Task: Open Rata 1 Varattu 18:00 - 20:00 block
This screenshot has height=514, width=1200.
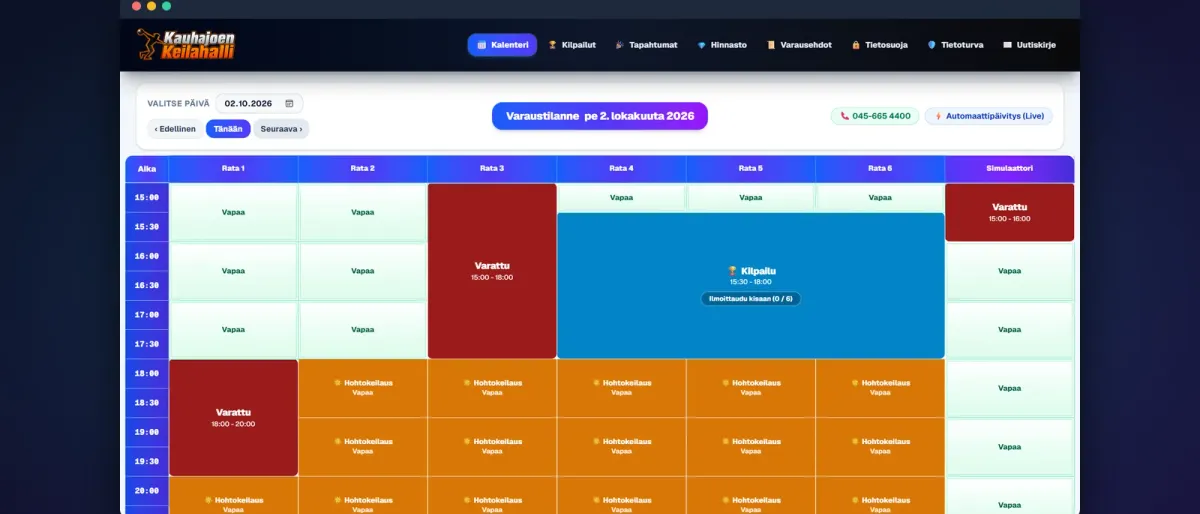Action: [233, 417]
